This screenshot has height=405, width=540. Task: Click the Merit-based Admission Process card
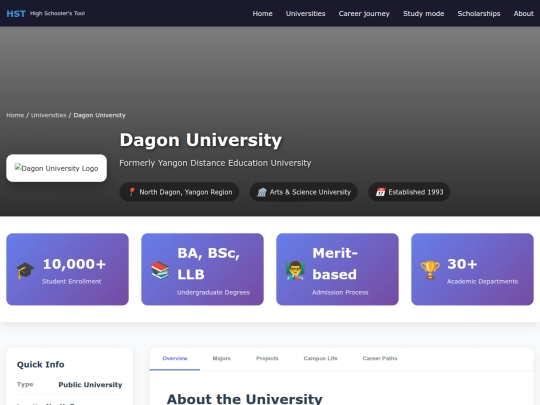pos(338,269)
